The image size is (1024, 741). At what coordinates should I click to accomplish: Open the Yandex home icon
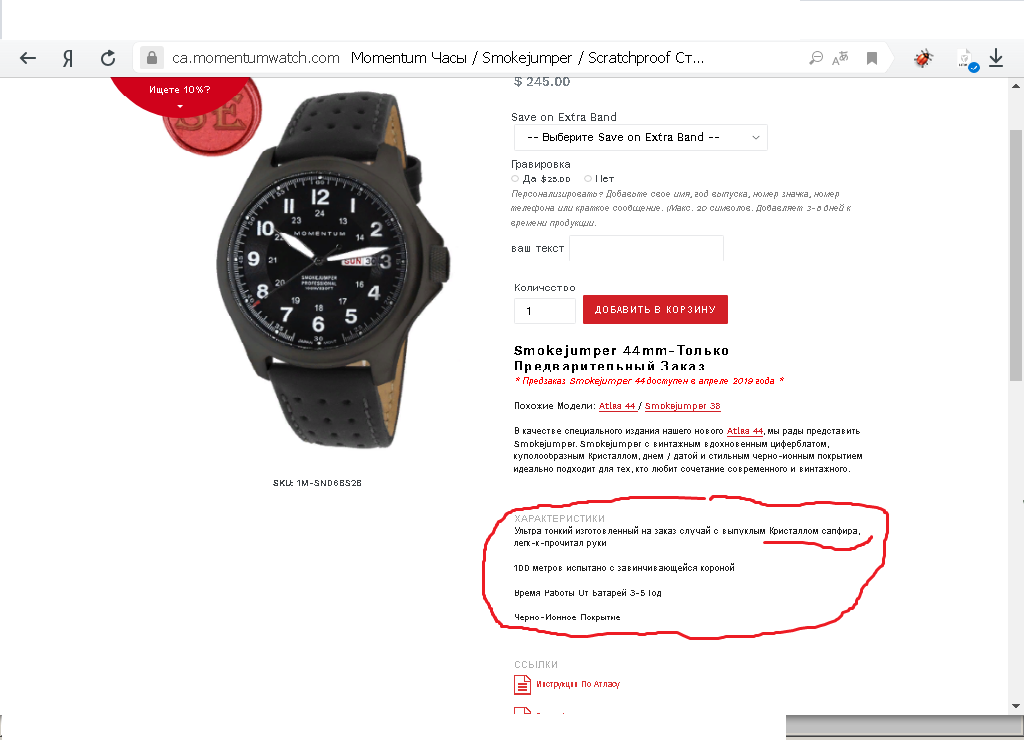click(67, 58)
